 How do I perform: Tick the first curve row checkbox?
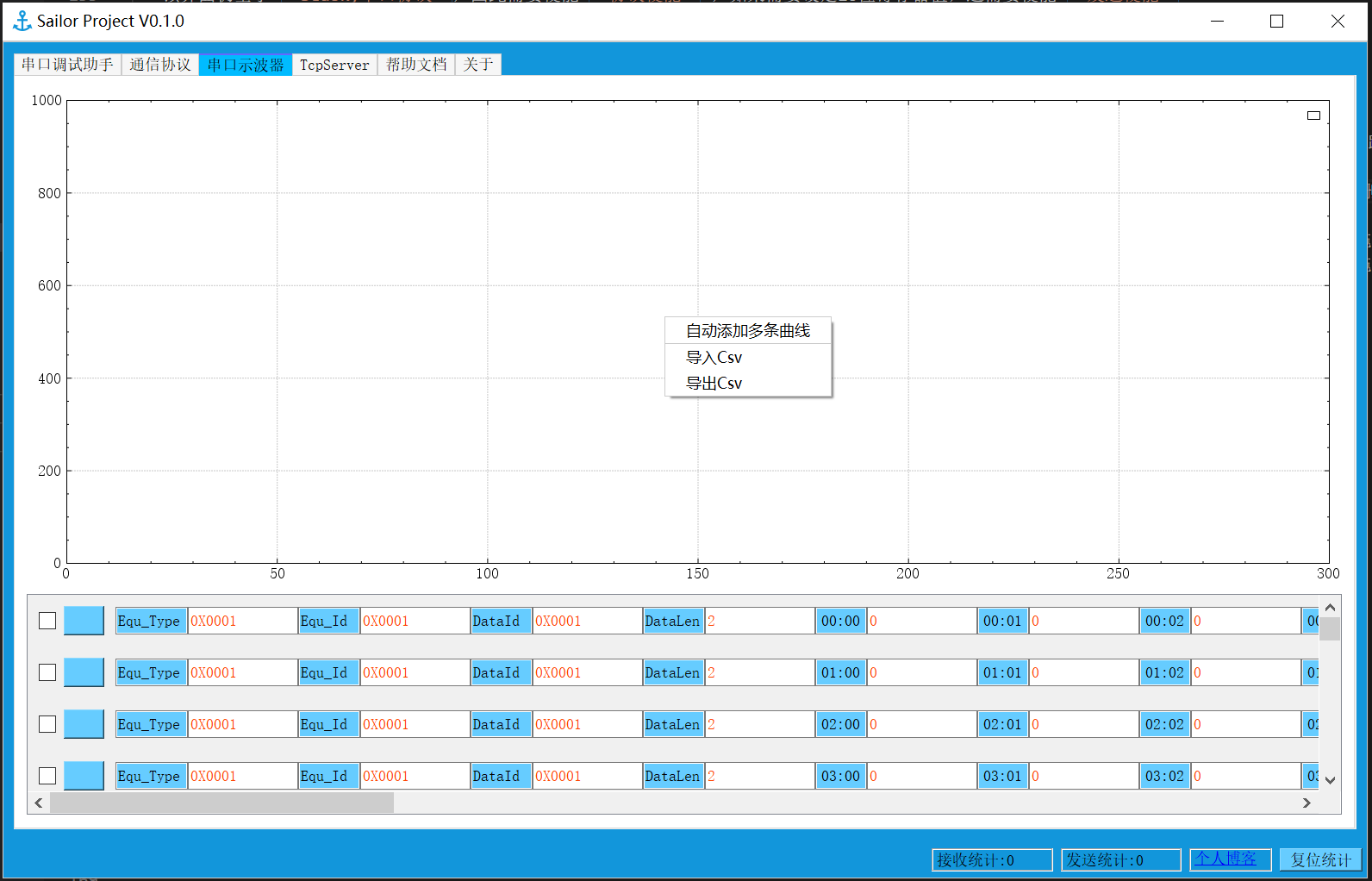pyautogui.click(x=47, y=621)
